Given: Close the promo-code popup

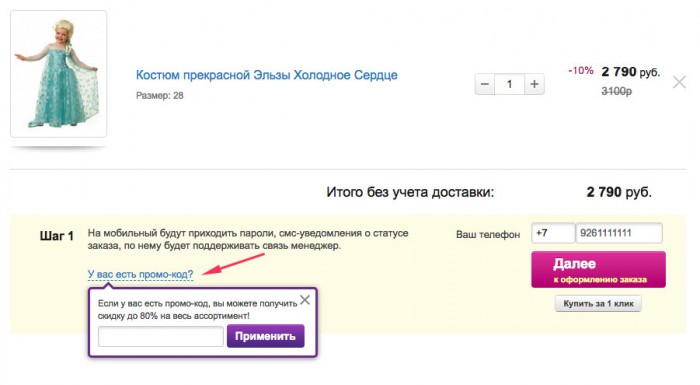Looking at the screenshot, I should [x=305, y=300].
